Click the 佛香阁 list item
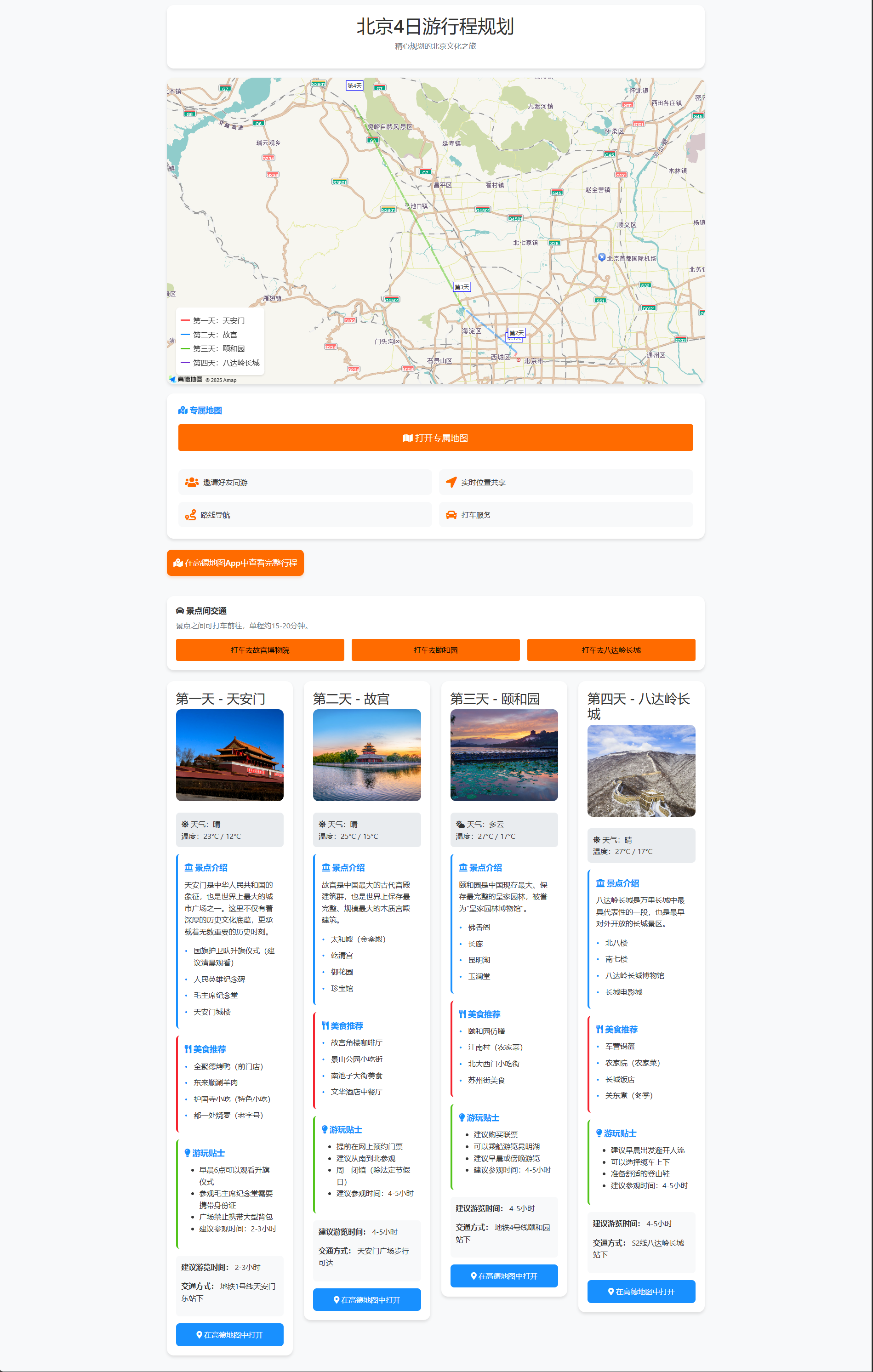This screenshot has width=873, height=1372. [x=479, y=928]
